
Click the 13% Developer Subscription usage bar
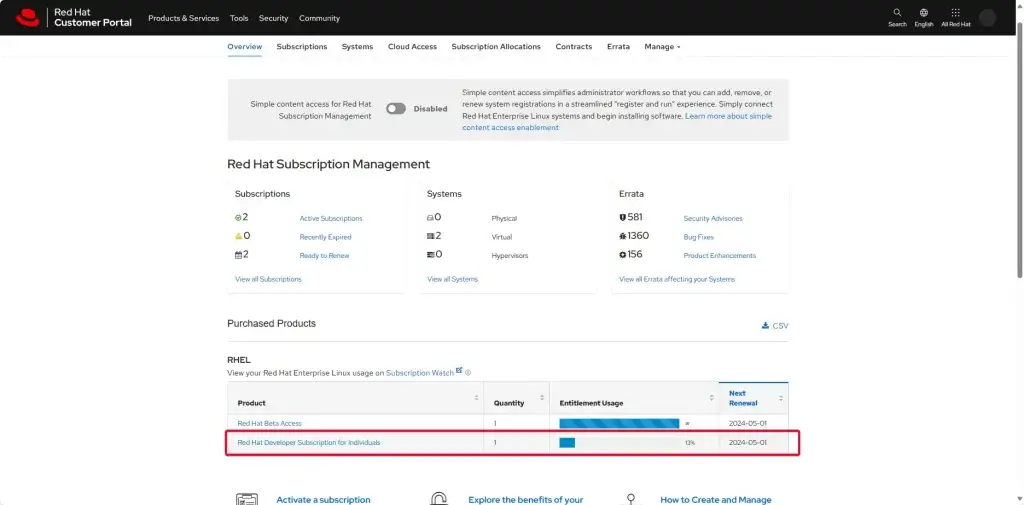[x=619, y=442]
